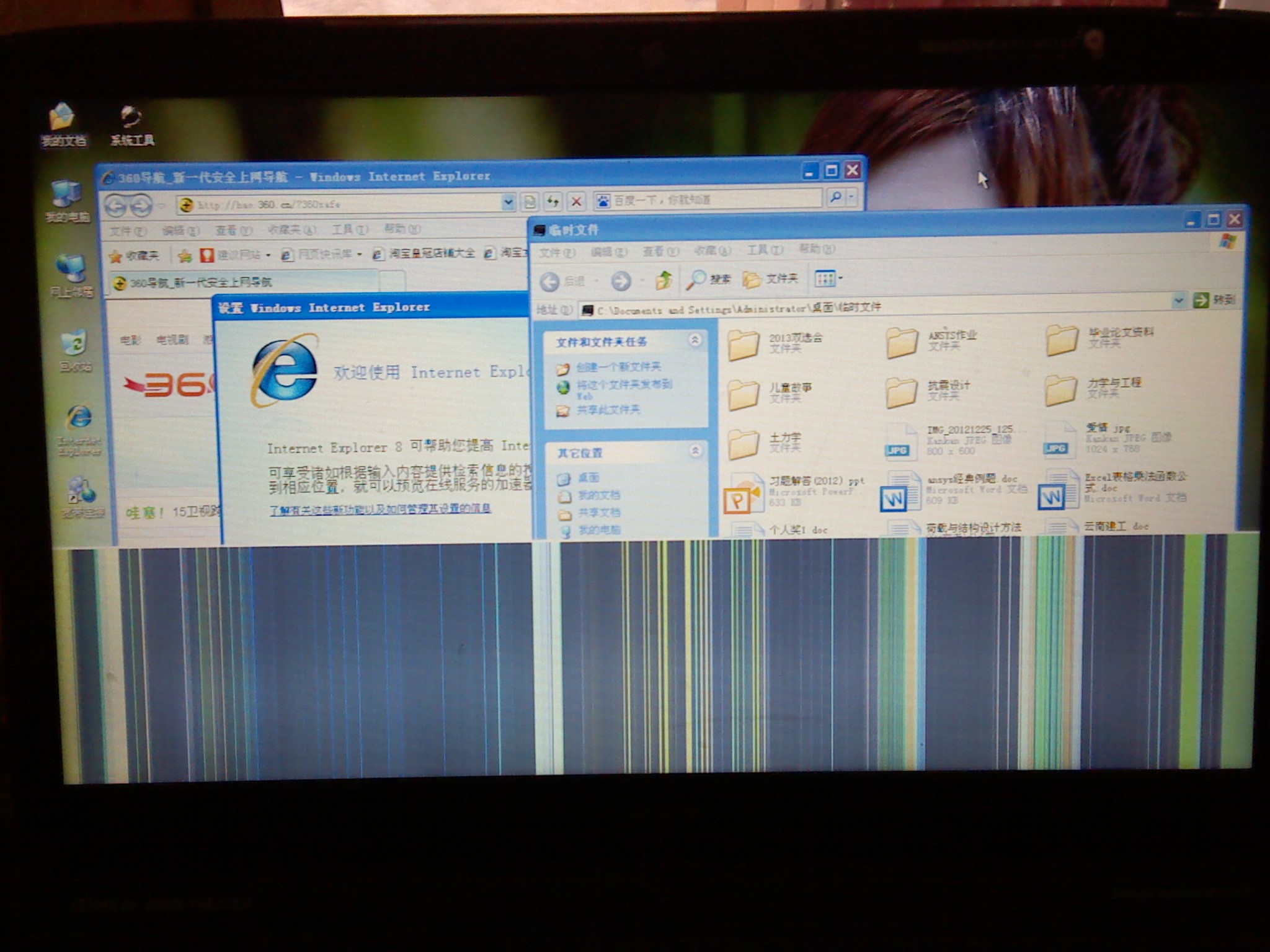Open new blank tab button in IE
The image size is (1270, 952).
(x=392, y=281)
